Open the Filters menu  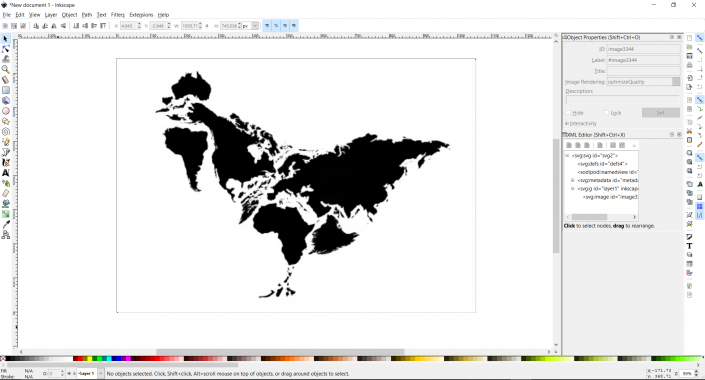[118, 15]
